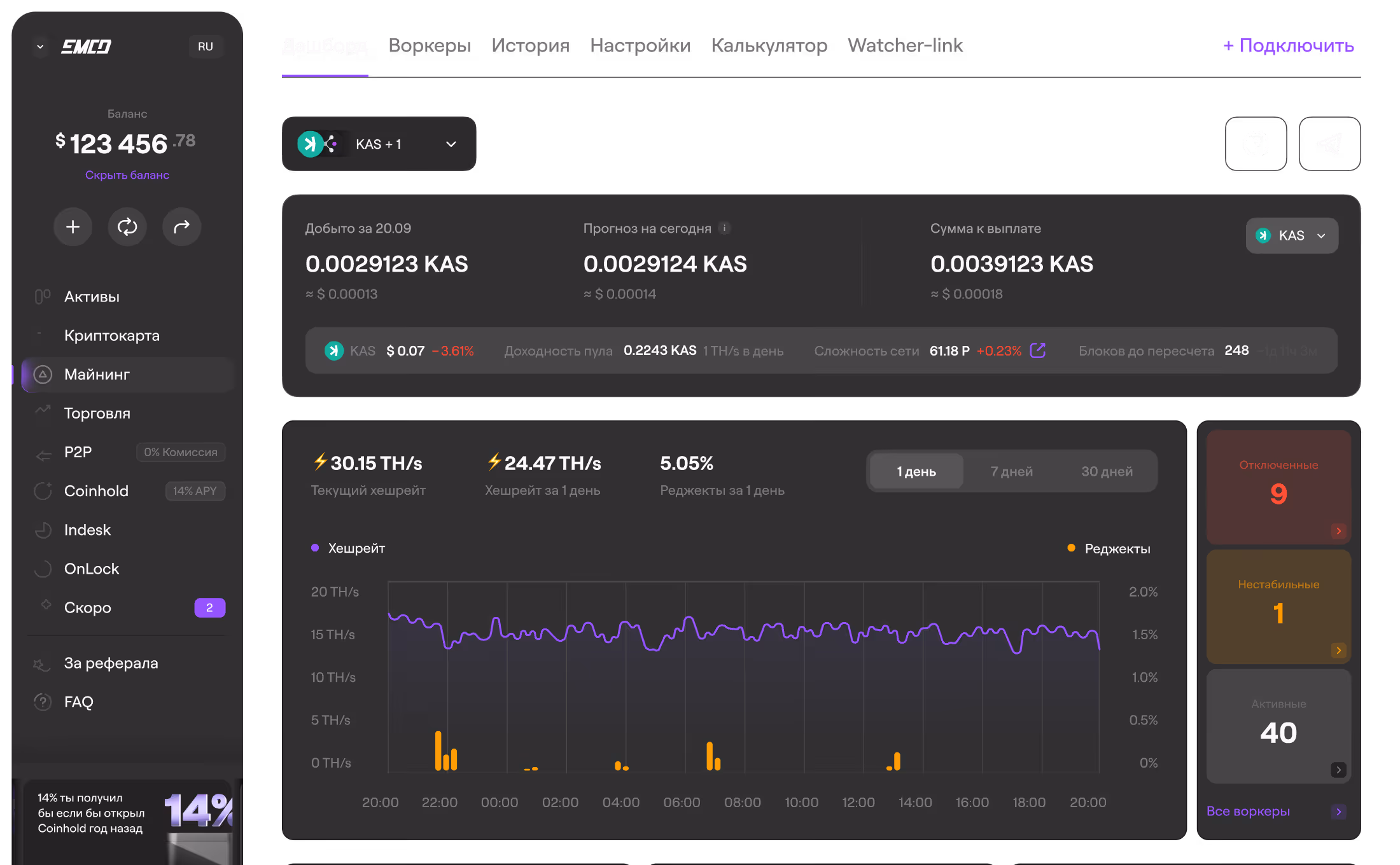Screen dimensions: 1400x865
Task: Open Все воркеры link
Action: point(1248,811)
